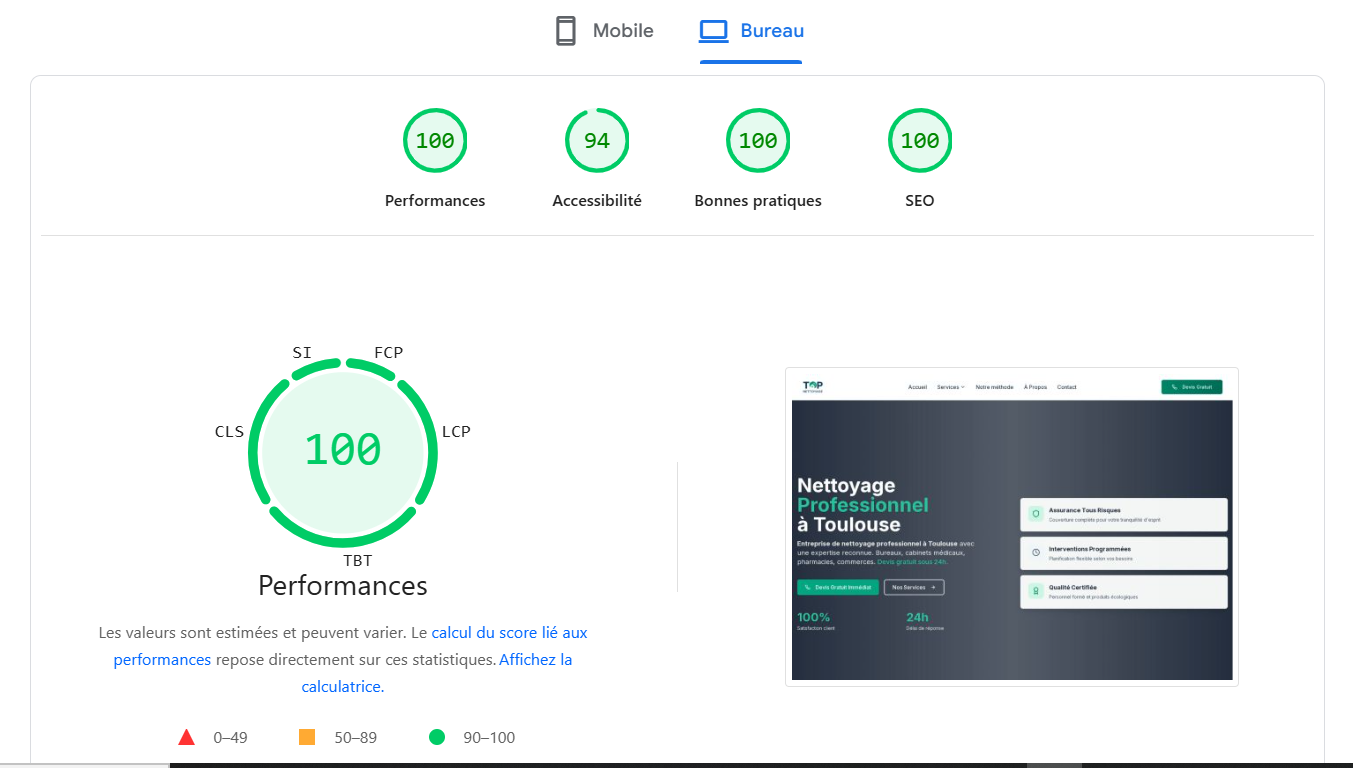The width and height of the screenshot is (1353, 768).
Task: Click the FCP metric label on the gauge
Action: pos(389,352)
